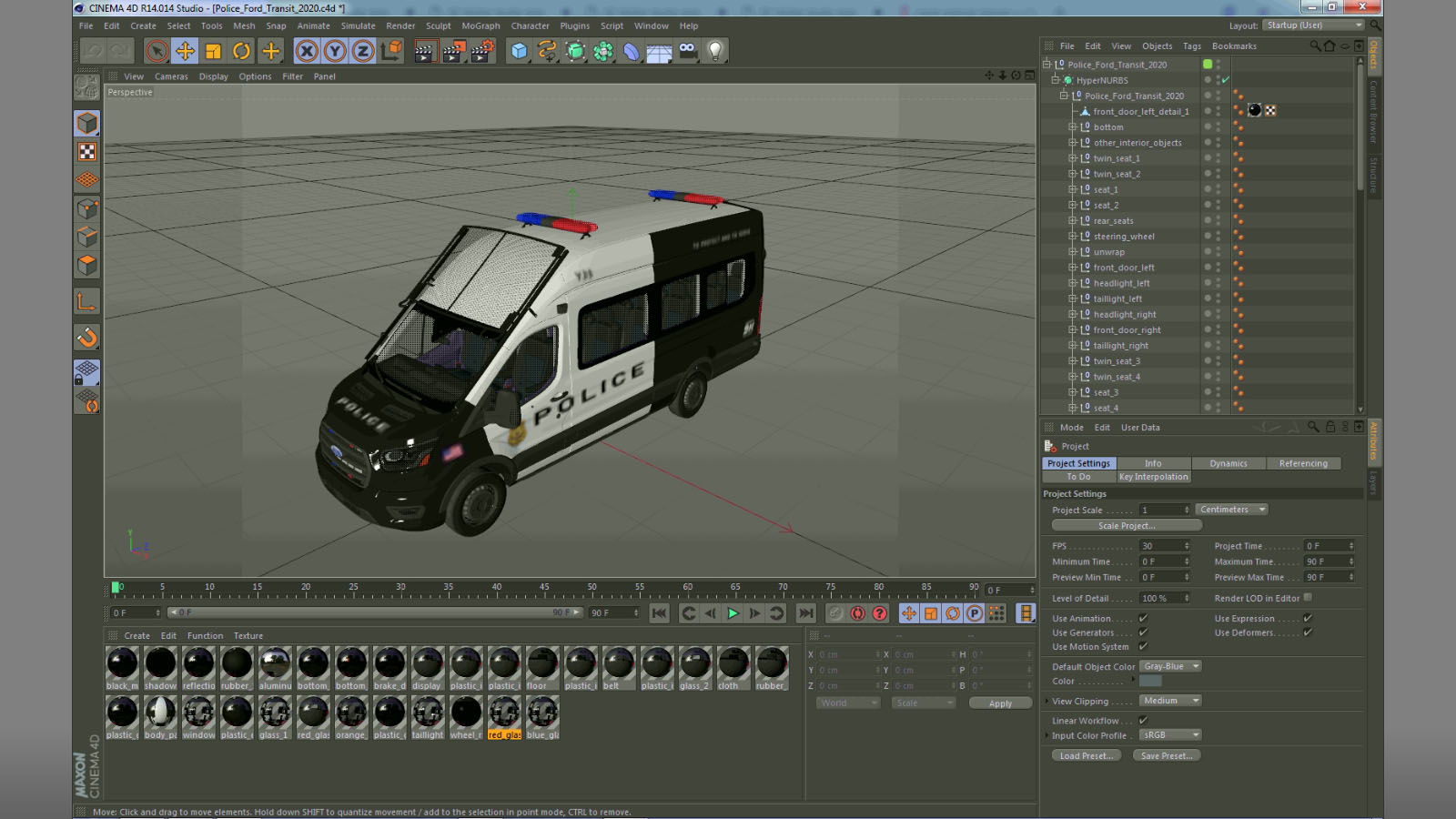Jump to end of animation

(805, 613)
